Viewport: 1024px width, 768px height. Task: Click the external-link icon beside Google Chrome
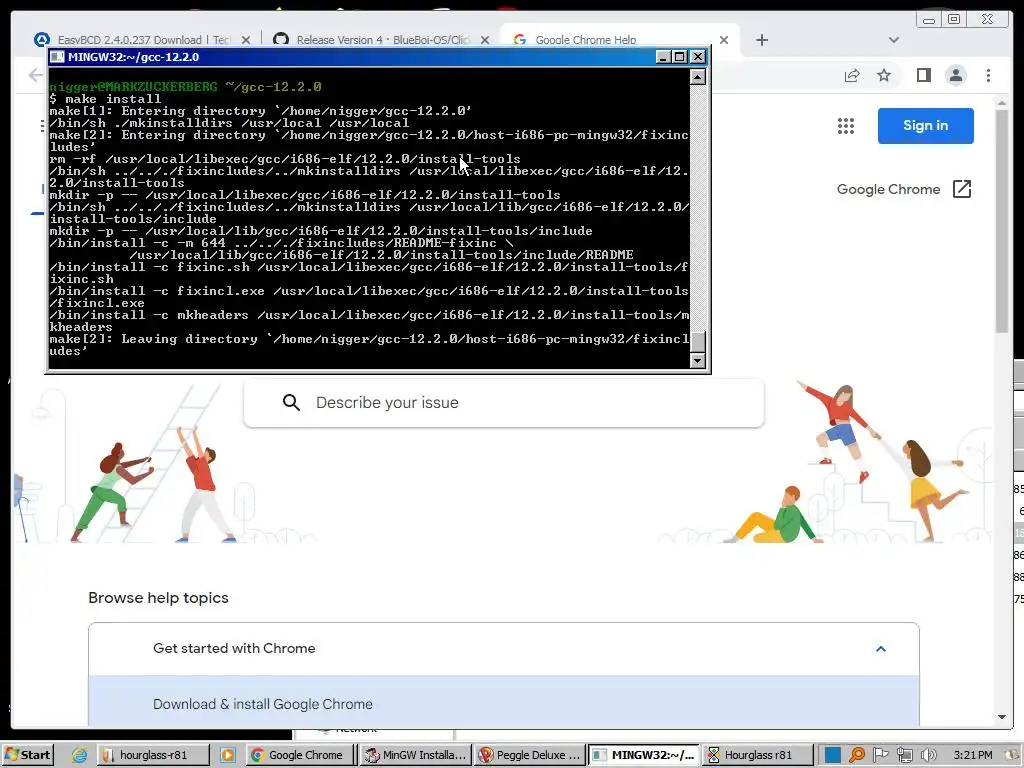[961, 189]
